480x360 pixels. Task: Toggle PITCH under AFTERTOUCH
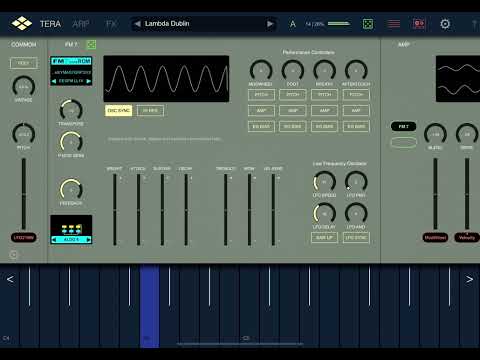(x=356, y=95)
